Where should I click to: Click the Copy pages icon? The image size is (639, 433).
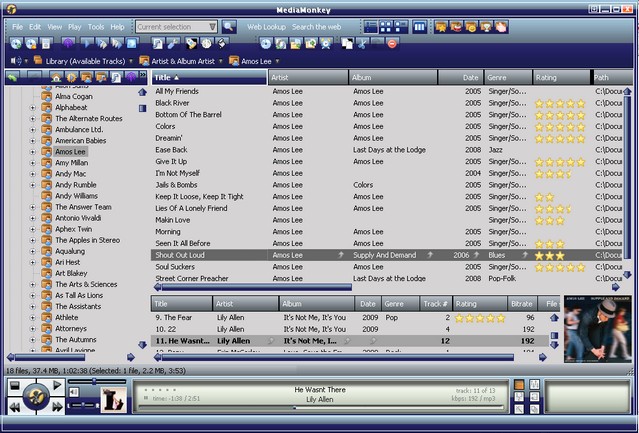[347, 43]
